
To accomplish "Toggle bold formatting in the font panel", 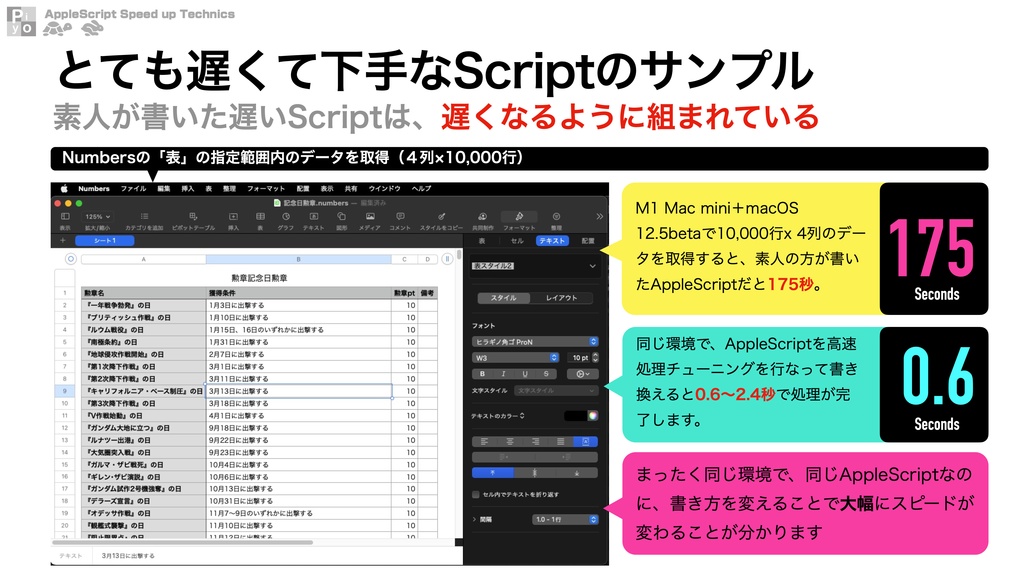I will point(483,372).
